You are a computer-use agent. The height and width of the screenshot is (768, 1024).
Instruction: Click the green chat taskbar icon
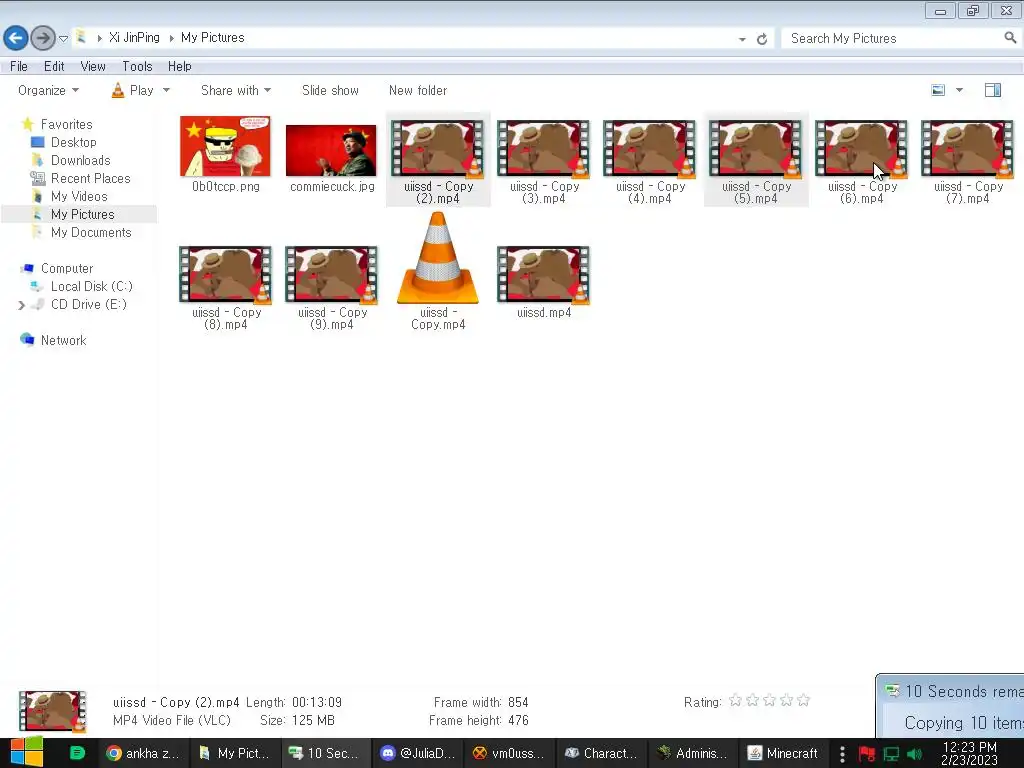[x=77, y=753]
